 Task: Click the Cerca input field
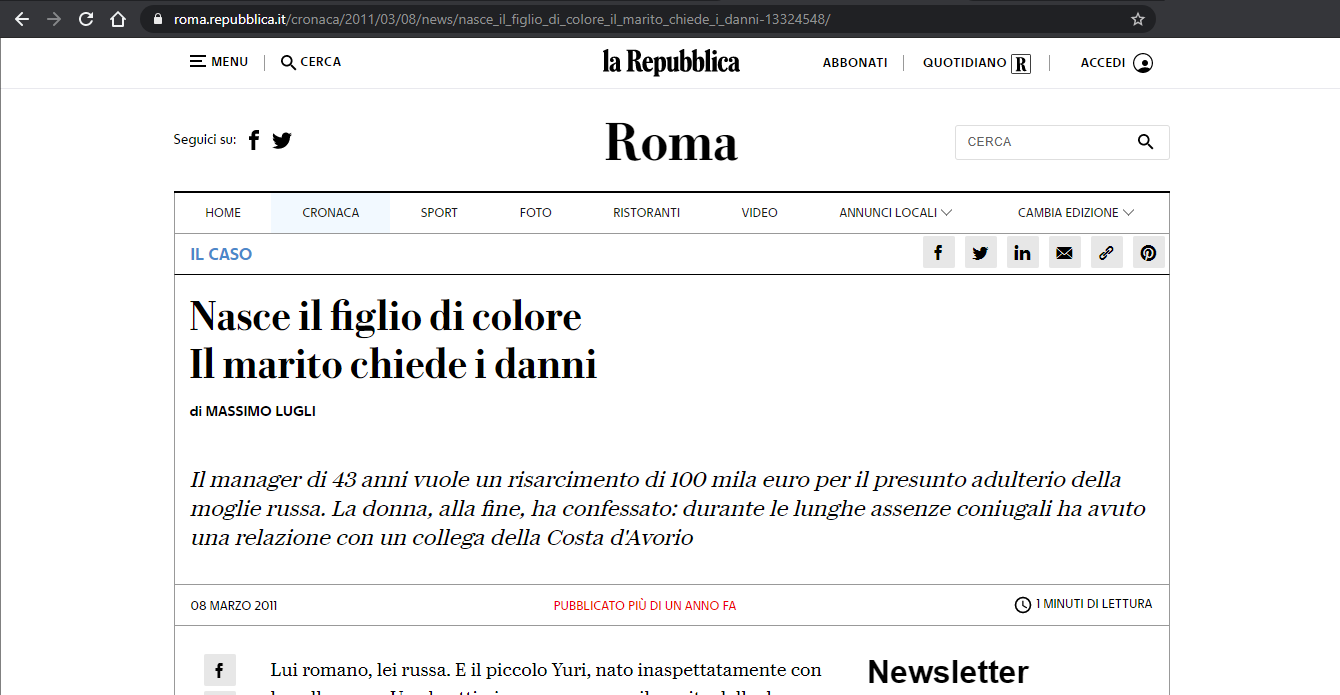click(1045, 142)
